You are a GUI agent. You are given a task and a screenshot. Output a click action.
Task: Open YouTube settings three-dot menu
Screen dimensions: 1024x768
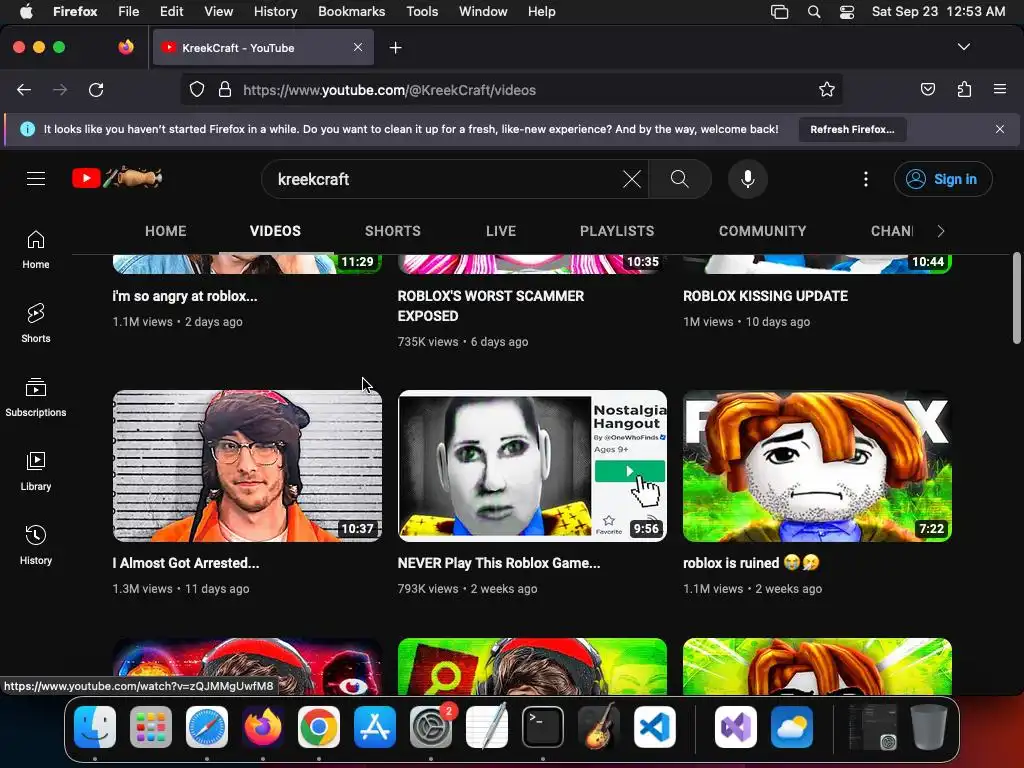point(866,179)
